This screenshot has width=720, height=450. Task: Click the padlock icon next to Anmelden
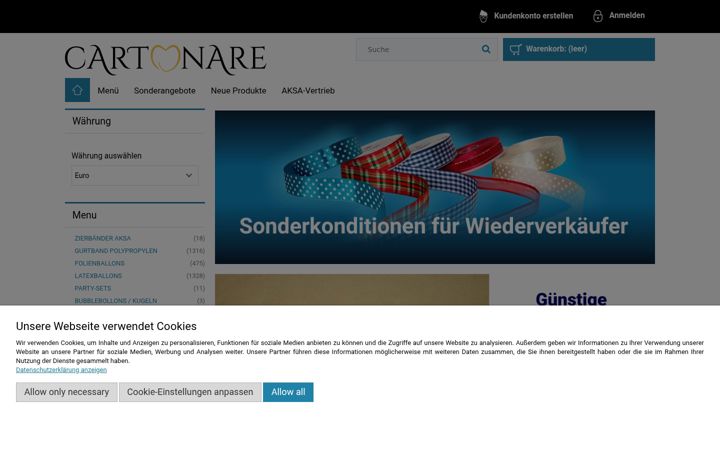click(597, 16)
